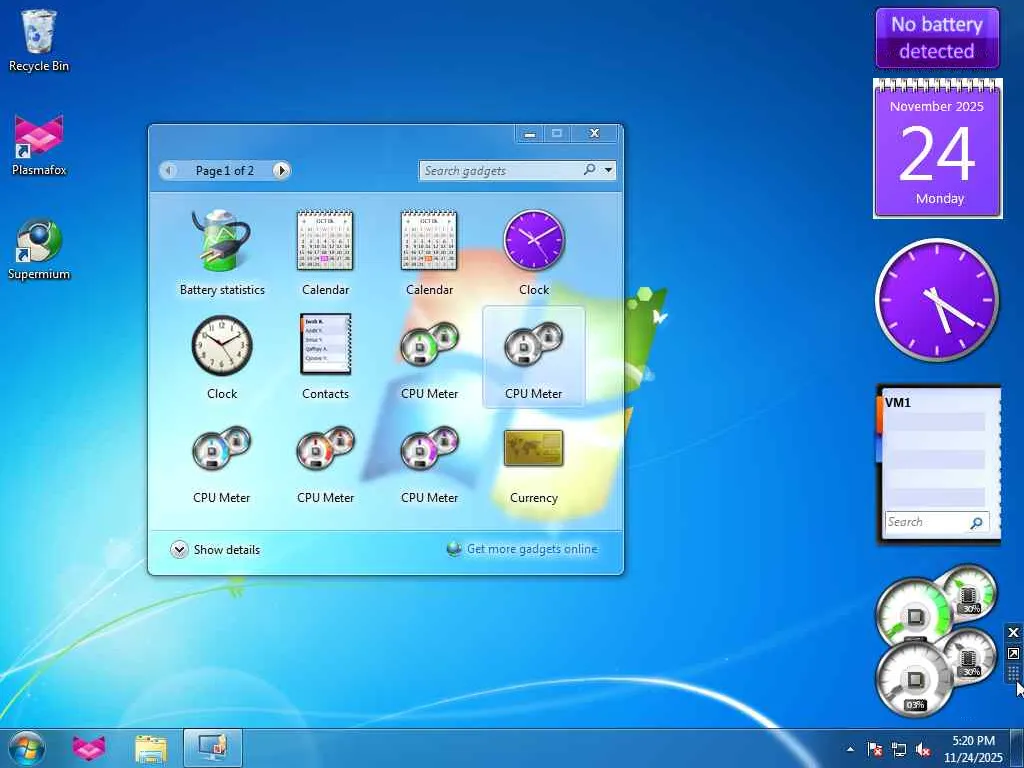Click the Larger size button on gadget

coord(1013,653)
